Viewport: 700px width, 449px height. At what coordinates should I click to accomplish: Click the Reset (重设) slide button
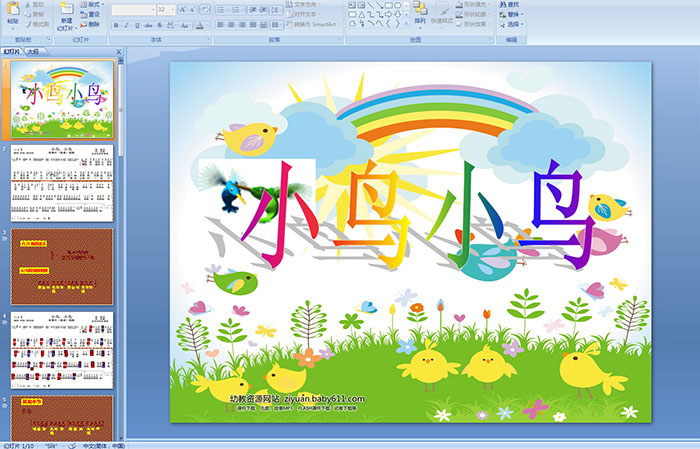pos(90,14)
